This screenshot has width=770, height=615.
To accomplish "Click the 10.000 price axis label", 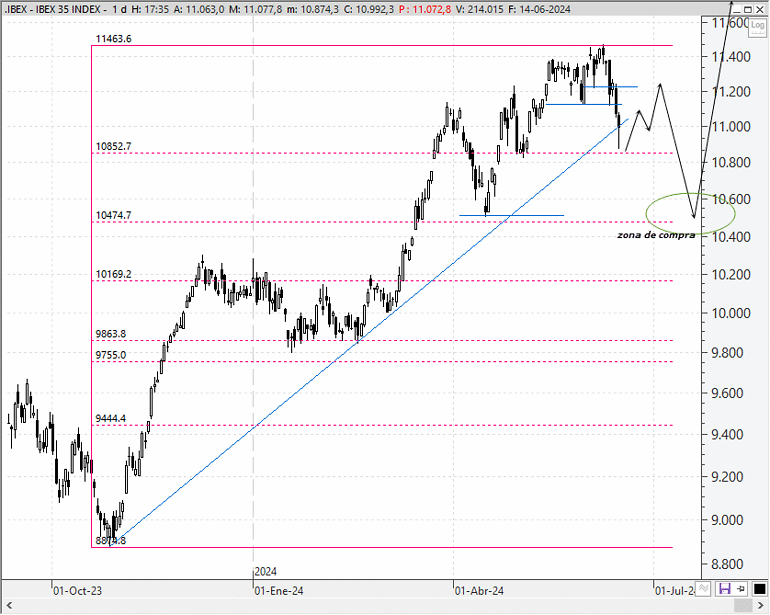I will point(731,313).
